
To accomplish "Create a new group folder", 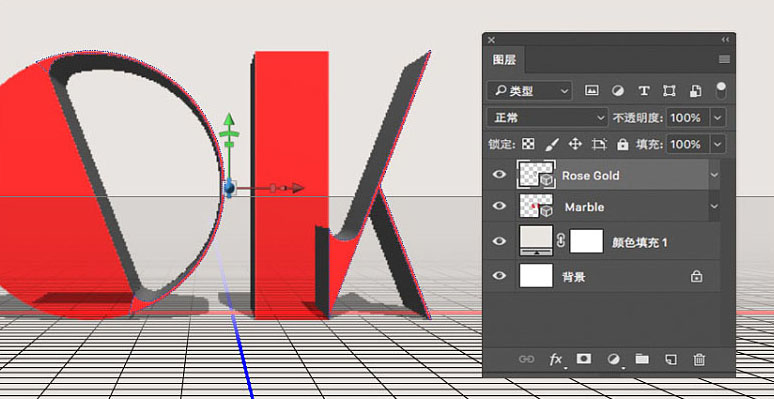I will (642, 359).
